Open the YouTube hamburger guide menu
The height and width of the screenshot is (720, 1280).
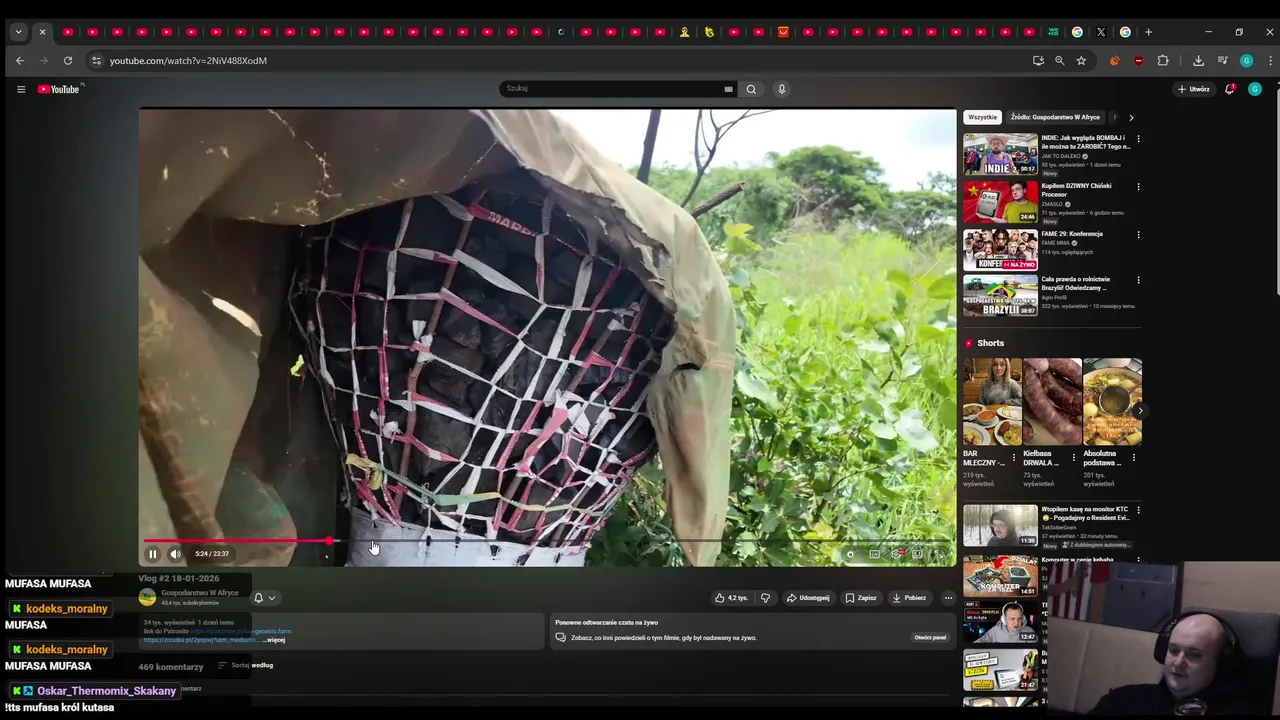pos(21,89)
